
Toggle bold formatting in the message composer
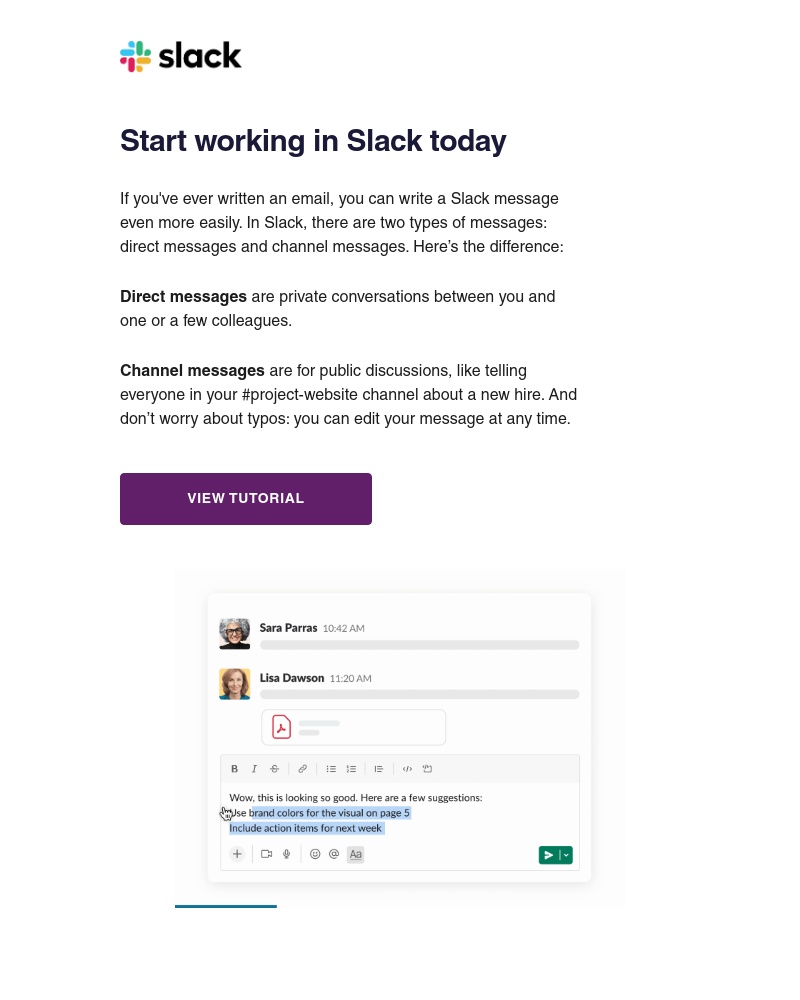pyautogui.click(x=233, y=769)
